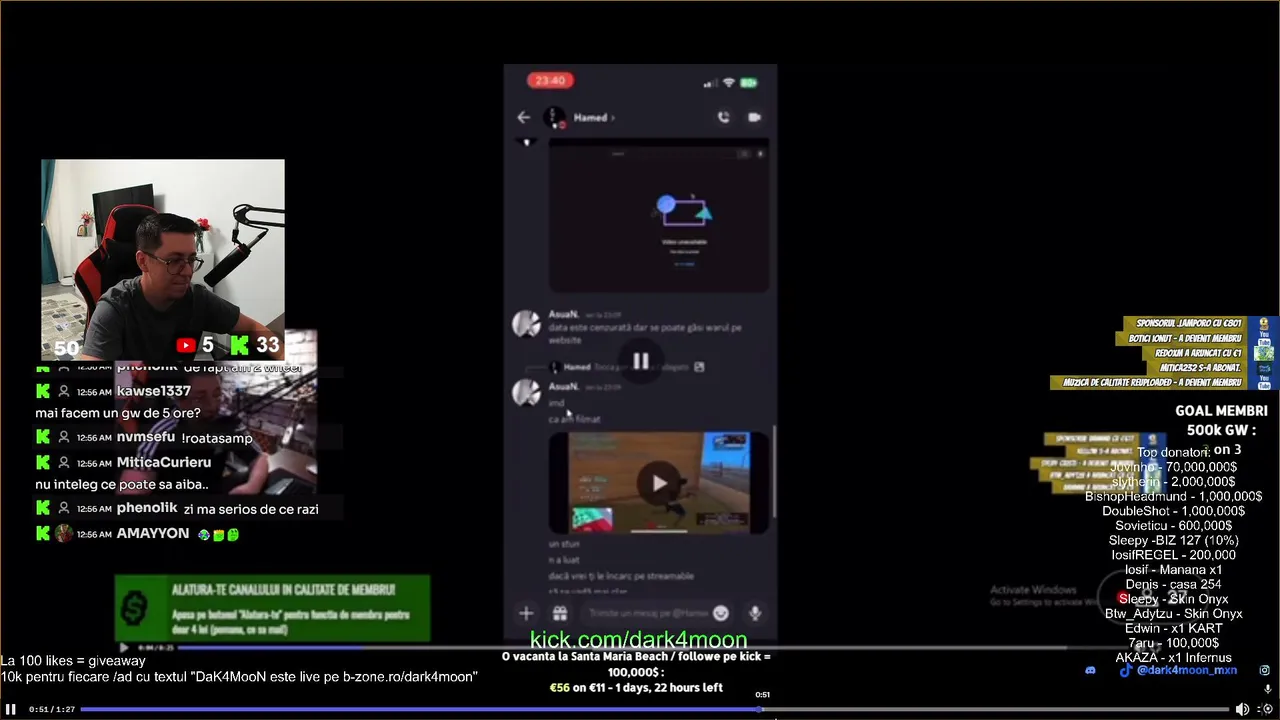This screenshot has height=720, width=1280.
Task: Seek using the blue video progress bar
Action: [x=654, y=709]
